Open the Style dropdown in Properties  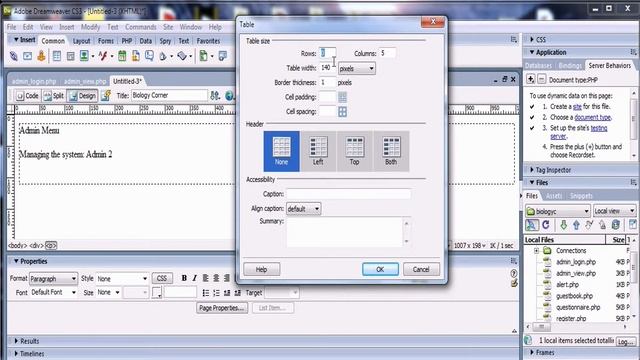[x=122, y=279]
